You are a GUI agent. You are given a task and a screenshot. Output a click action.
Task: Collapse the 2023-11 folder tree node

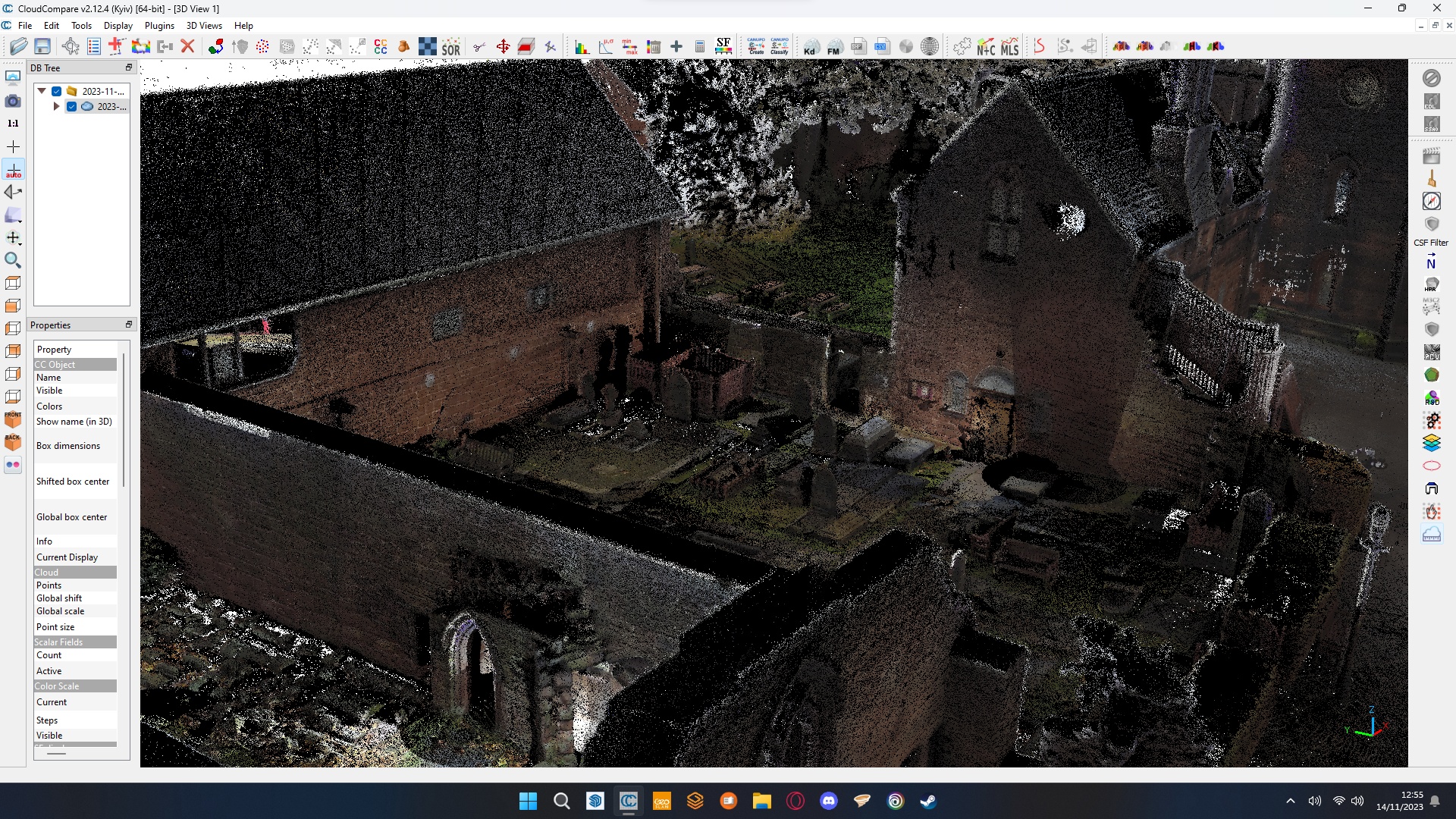pyautogui.click(x=42, y=91)
